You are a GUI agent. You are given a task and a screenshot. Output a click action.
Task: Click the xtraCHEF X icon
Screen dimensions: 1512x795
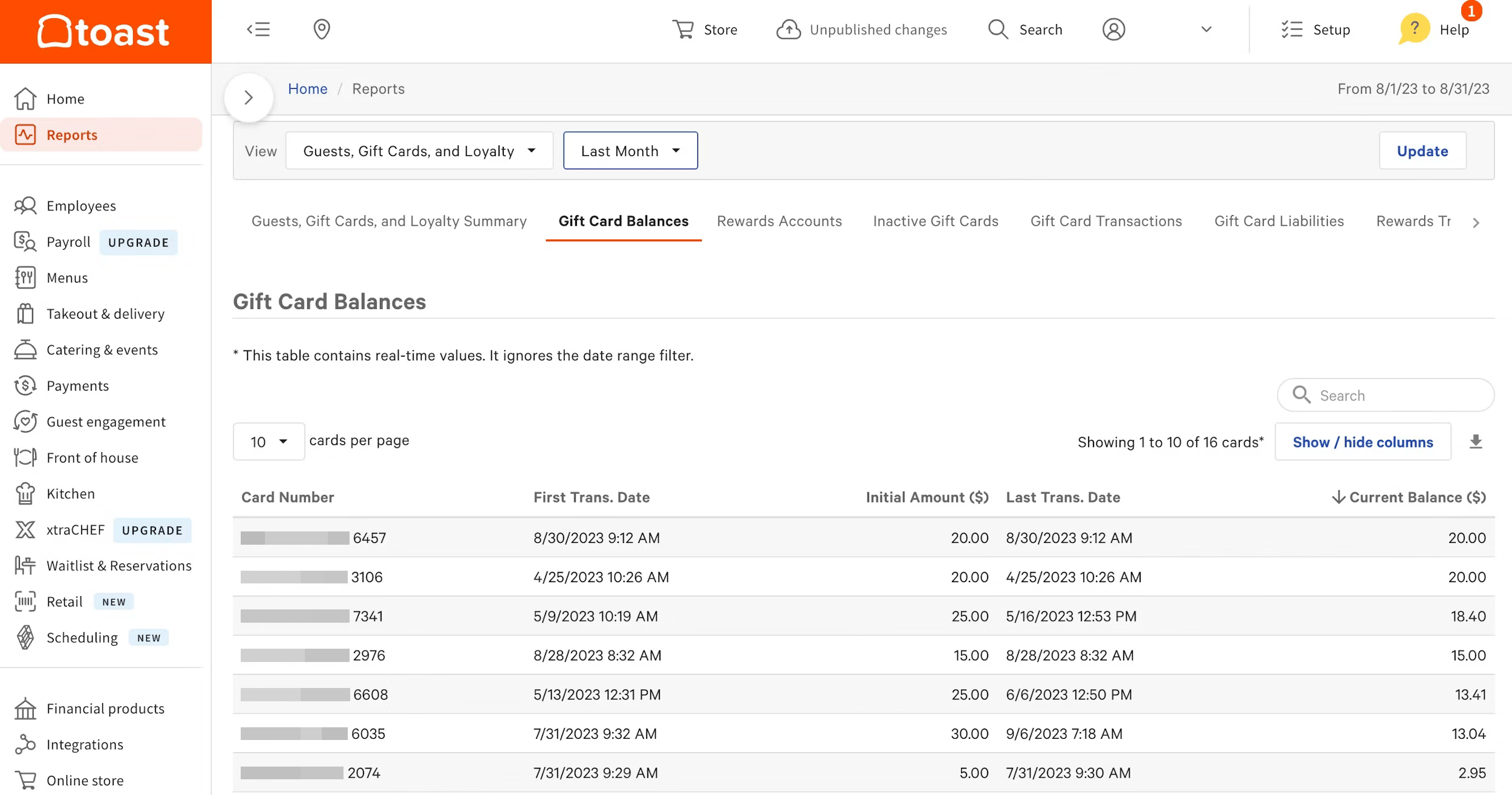25,530
